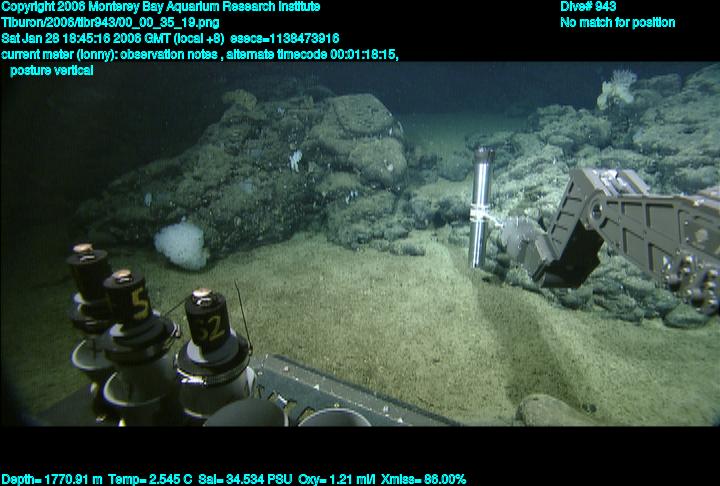Click the 'No match for position' text

pos(617,23)
